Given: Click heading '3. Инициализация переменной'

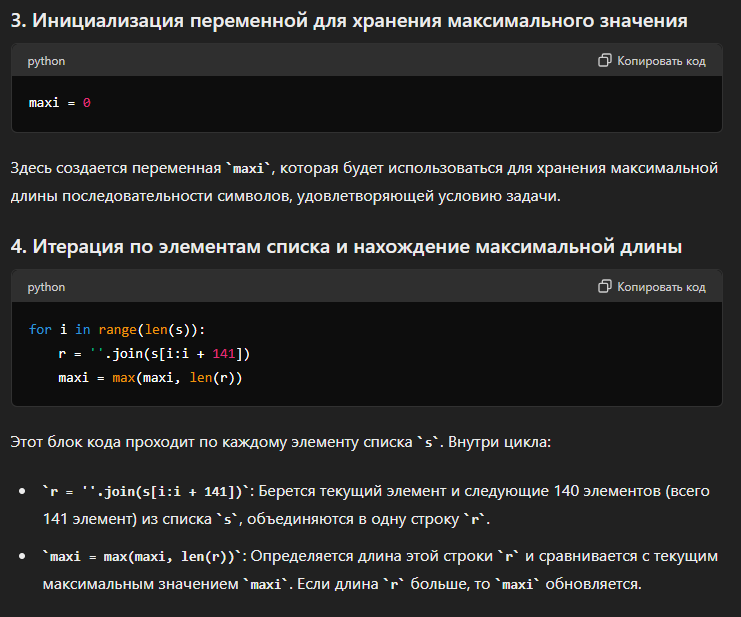Looking at the screenshot, I should tap(349, 20).
